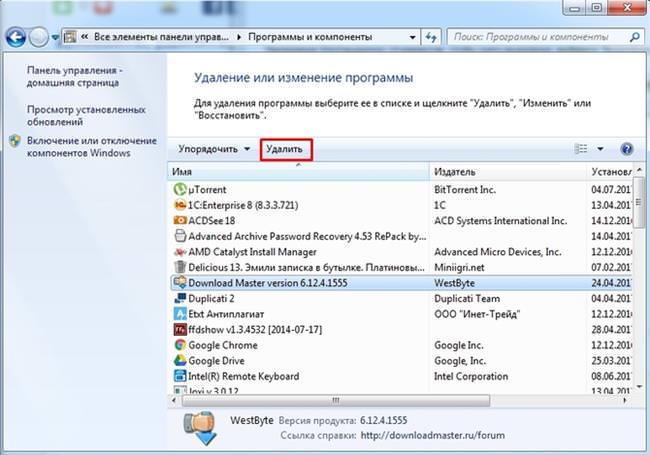Select Download Master version 6.12.4.1555 entry
The height and width of the screenshot is (455, 650).
point(268,283)
